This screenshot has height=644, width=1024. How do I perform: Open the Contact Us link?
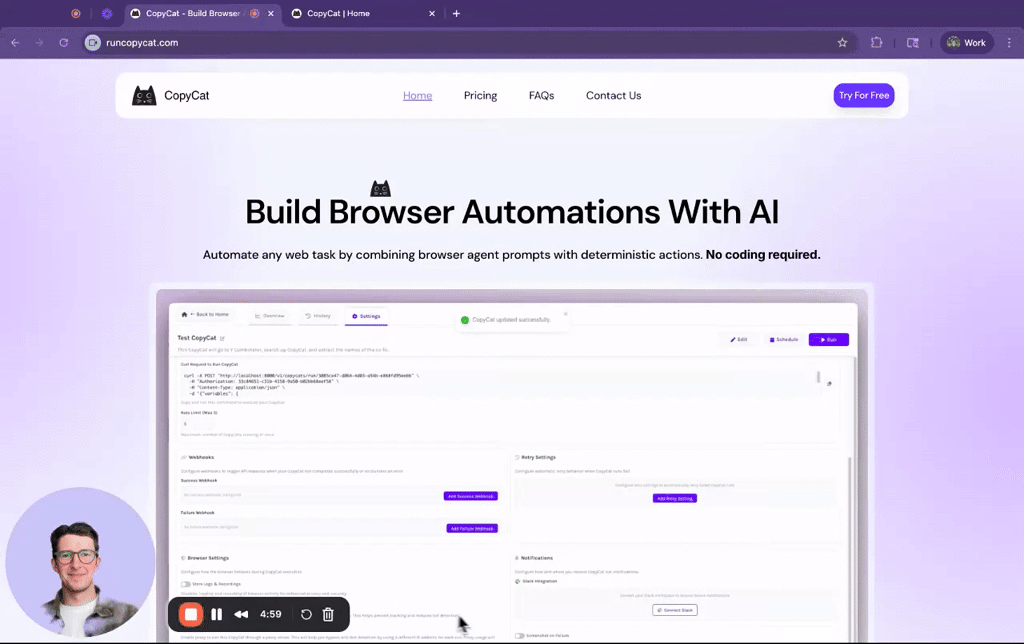pos(613,95)
